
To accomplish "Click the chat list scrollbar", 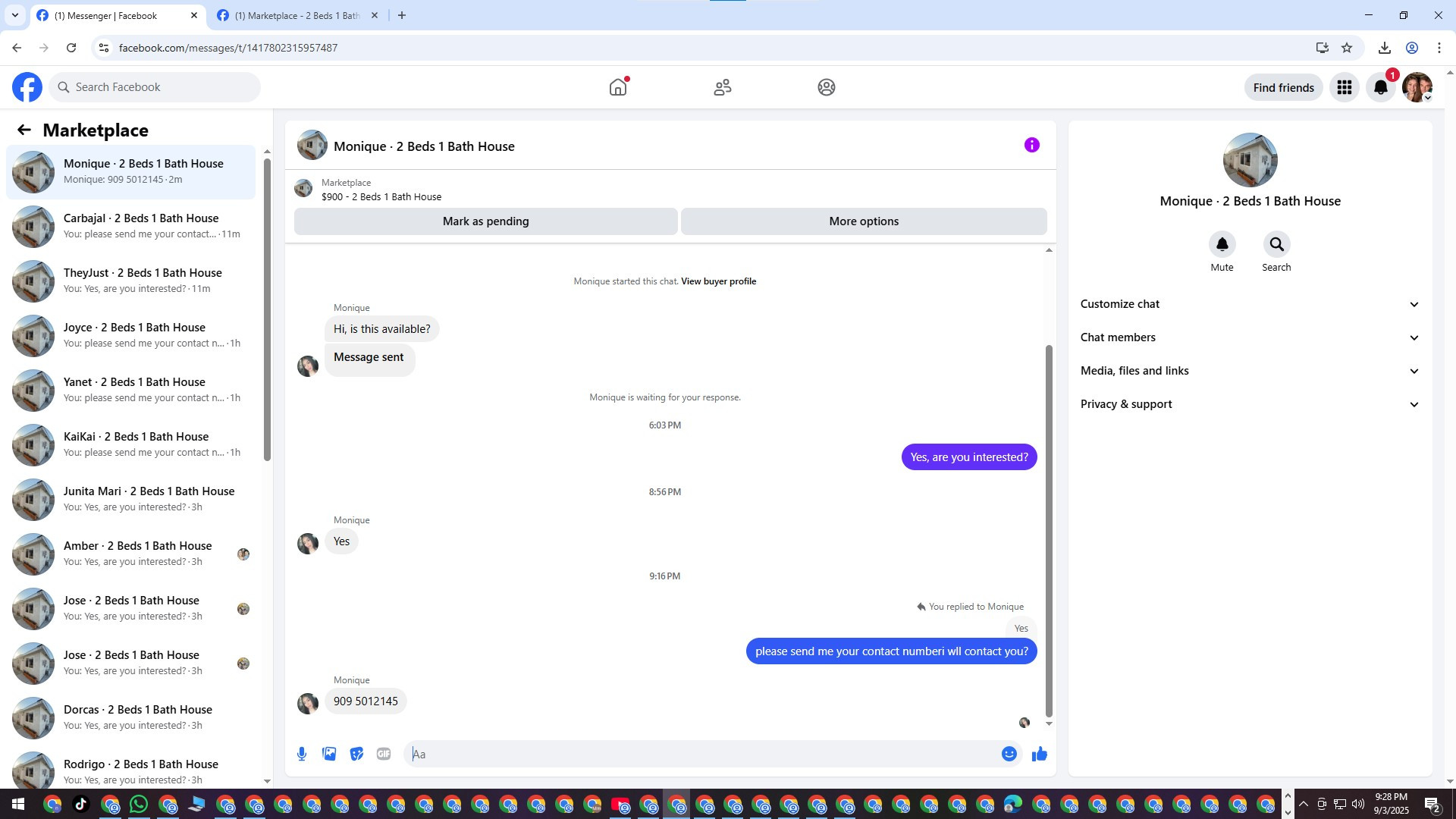I will [267, 310].
